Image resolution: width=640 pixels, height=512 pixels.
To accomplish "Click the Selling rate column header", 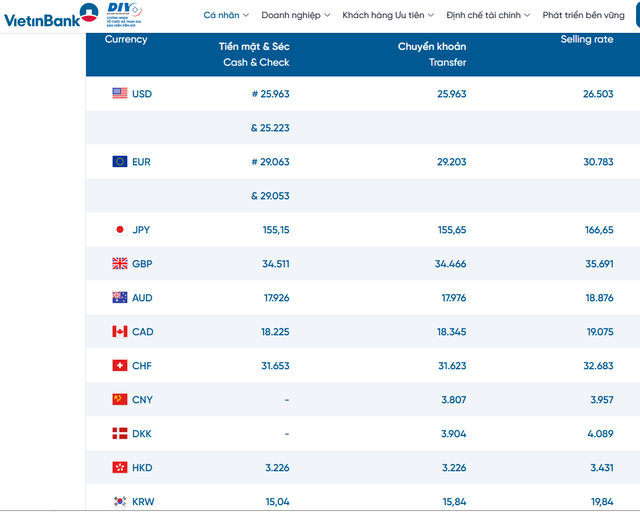I will pyautogui.click(x=587, y=39).
